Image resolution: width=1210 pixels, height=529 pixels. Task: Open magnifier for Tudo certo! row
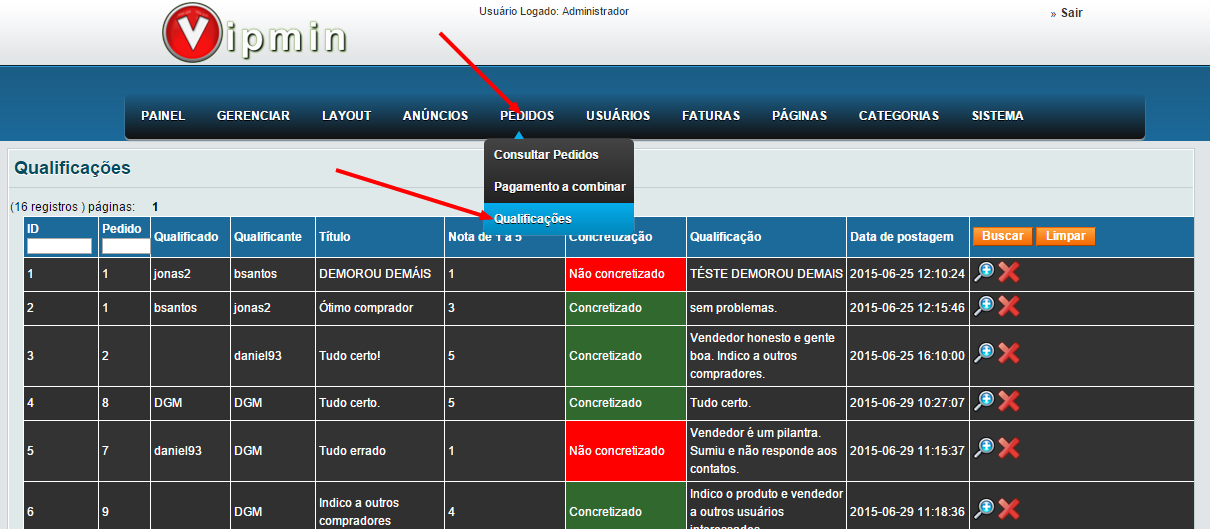click(984, 353)
